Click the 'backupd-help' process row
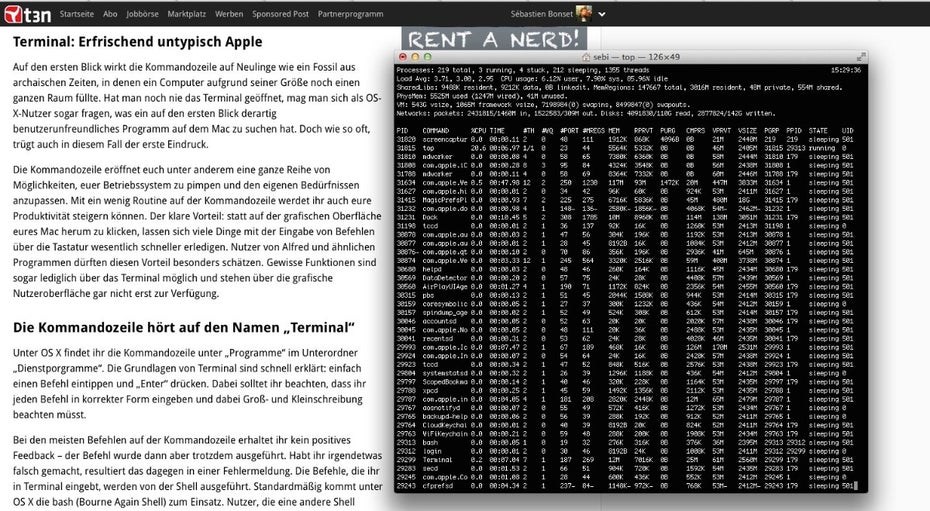Image resolution: width=930 pixels, height=511 pixels. (625, 416)
